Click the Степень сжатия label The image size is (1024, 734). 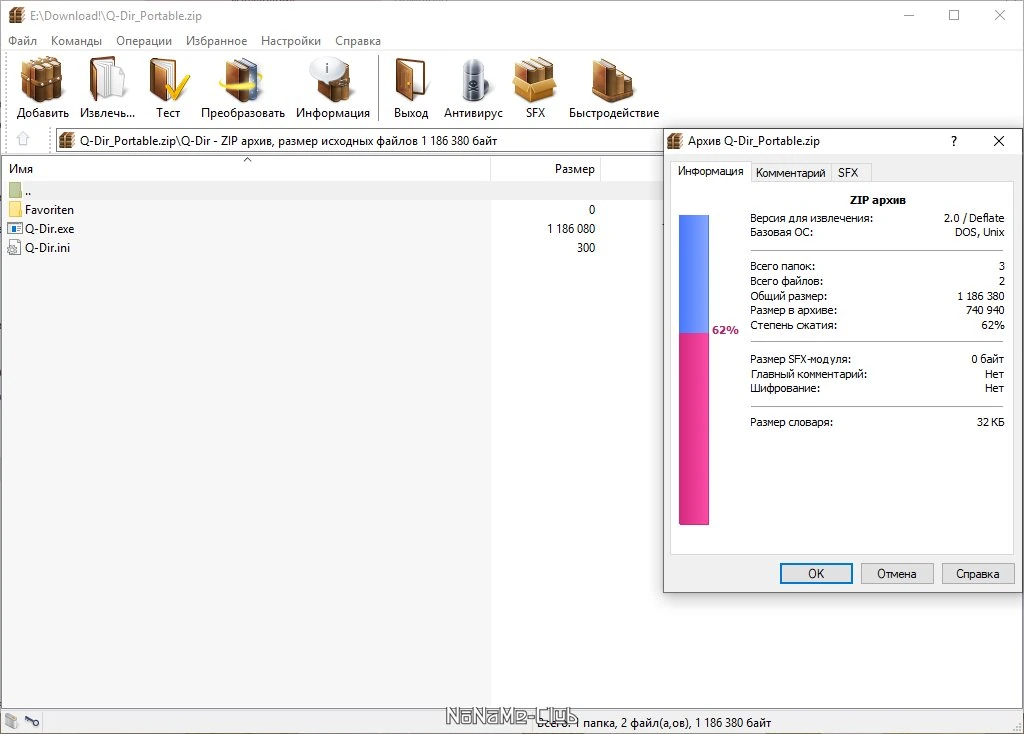point(793,325)
